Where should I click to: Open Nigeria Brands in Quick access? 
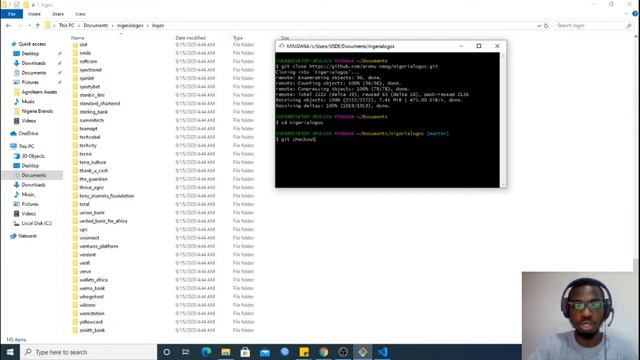pos(37,111)
